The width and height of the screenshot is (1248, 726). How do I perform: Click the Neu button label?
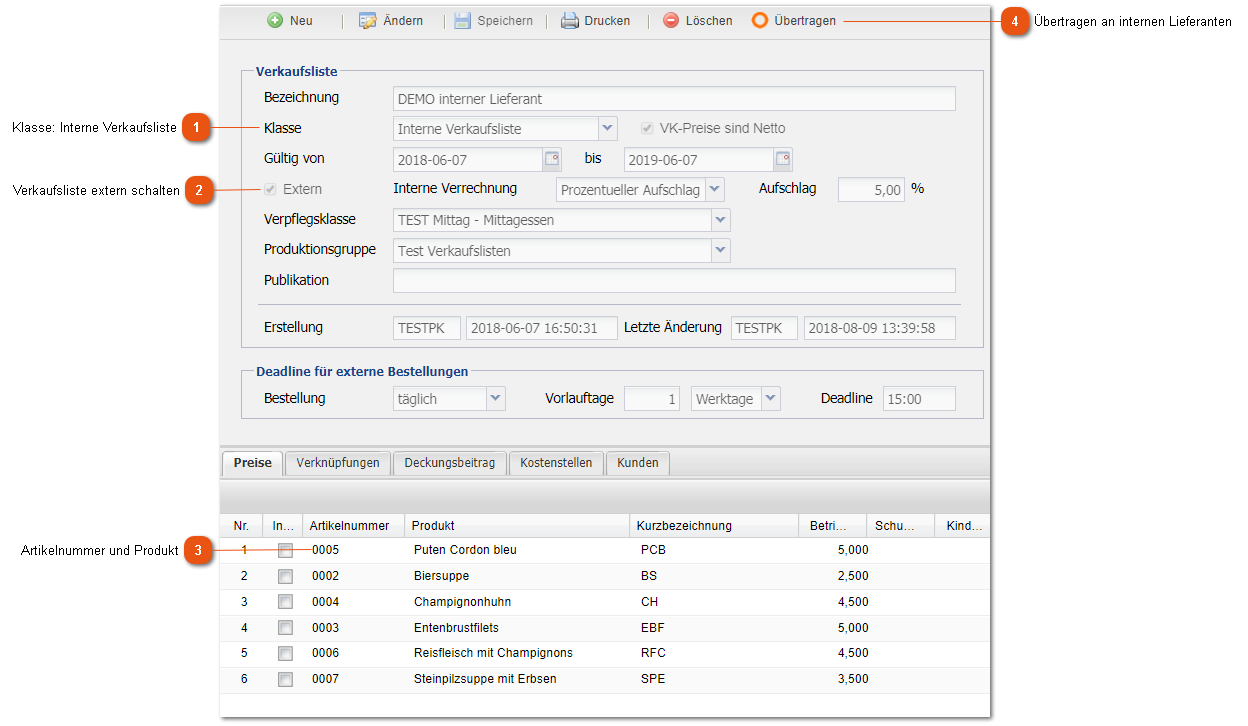tap(301, 21)
